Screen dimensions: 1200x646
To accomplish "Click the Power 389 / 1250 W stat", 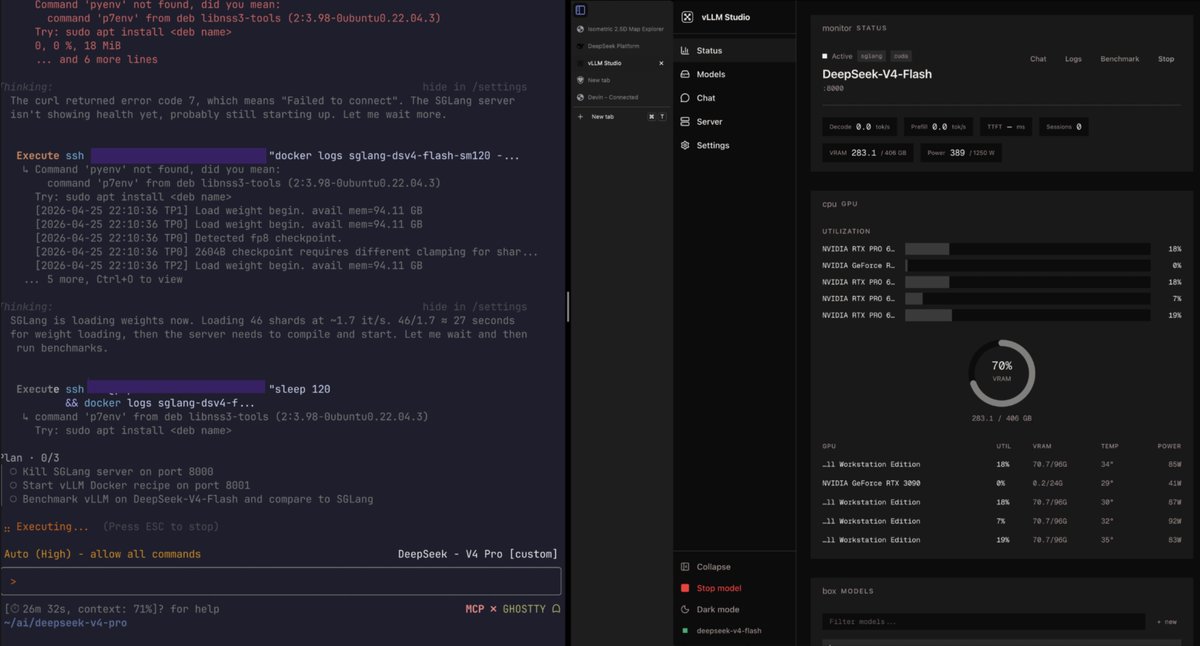I will point(961,153).
